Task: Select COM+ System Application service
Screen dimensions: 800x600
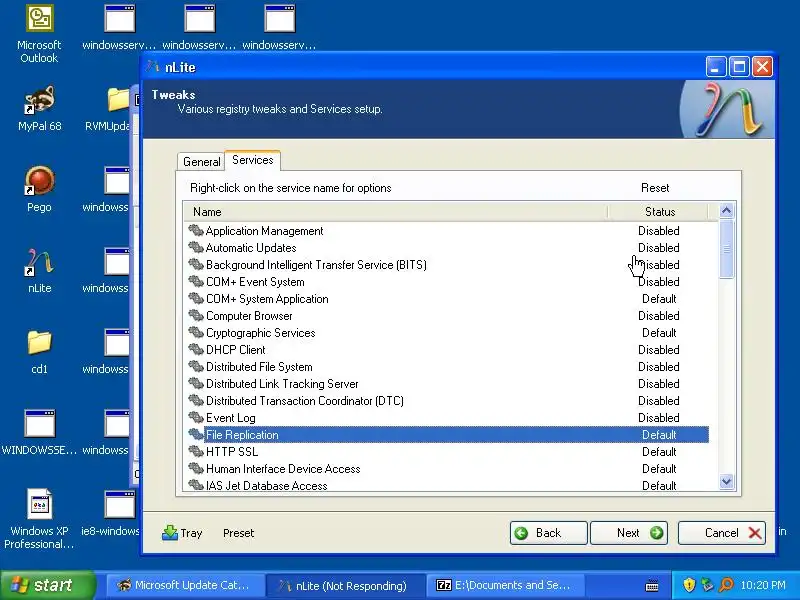Action: click(267, 299)
